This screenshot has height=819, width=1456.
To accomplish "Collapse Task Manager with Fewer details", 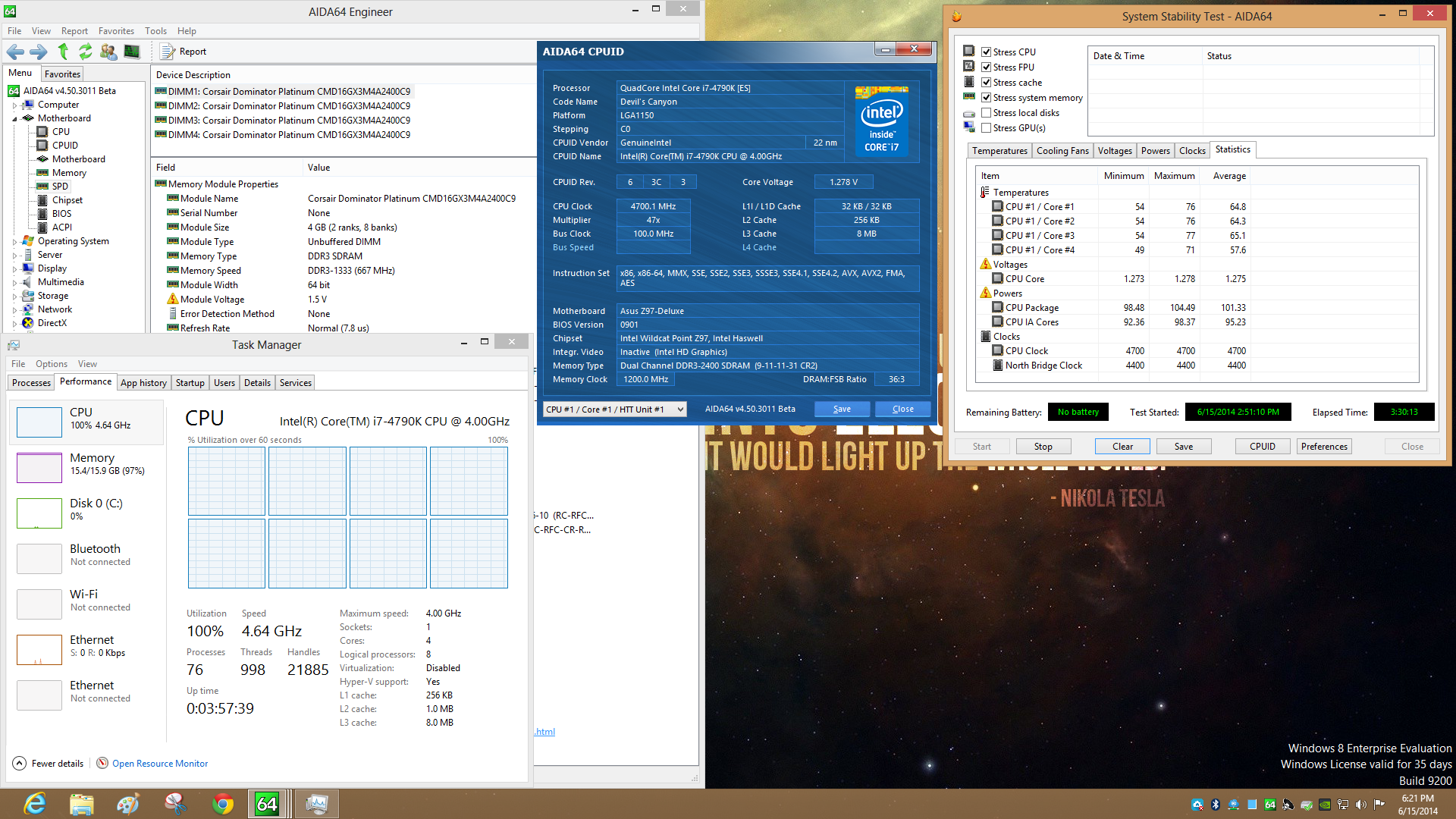I will 49,764.
